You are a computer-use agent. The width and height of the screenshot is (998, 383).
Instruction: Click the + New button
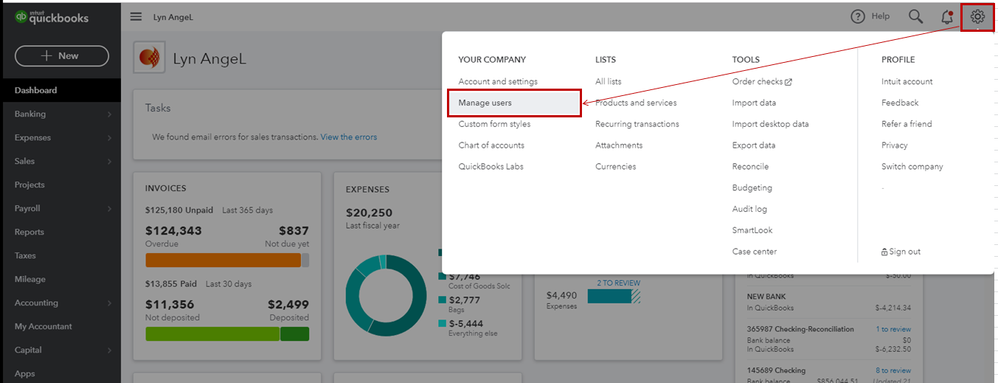[x=61, y=55]
